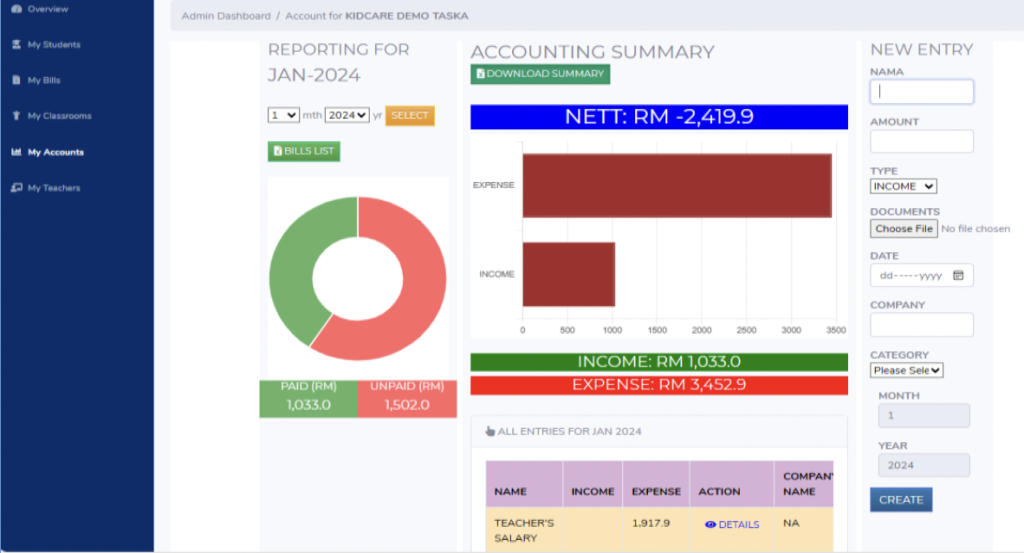Go to Admin Dashboard breadcrumb link
Image resolution: width=1024 pixels, height=553 pixels.
[226, 16]
